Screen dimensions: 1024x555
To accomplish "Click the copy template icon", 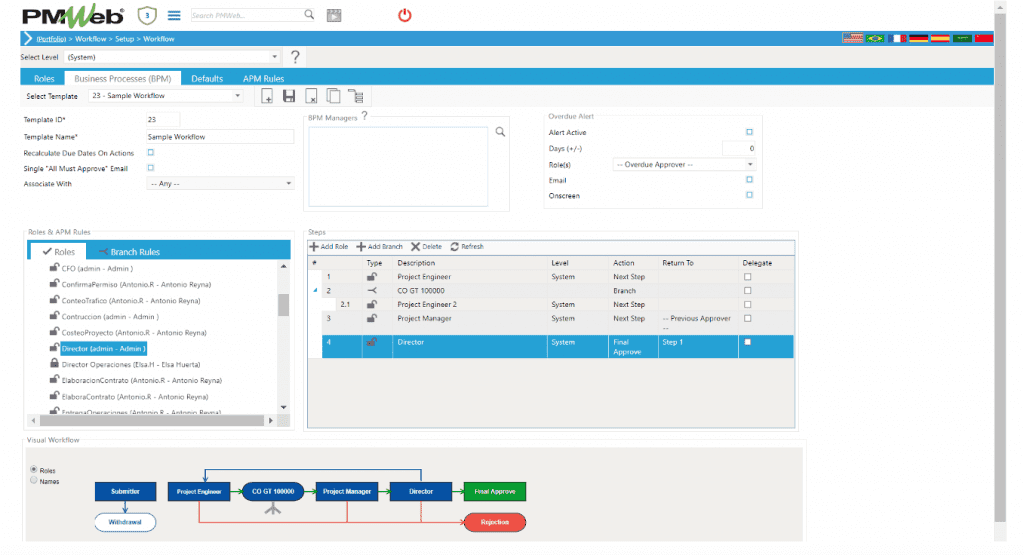I will point(333,96).
